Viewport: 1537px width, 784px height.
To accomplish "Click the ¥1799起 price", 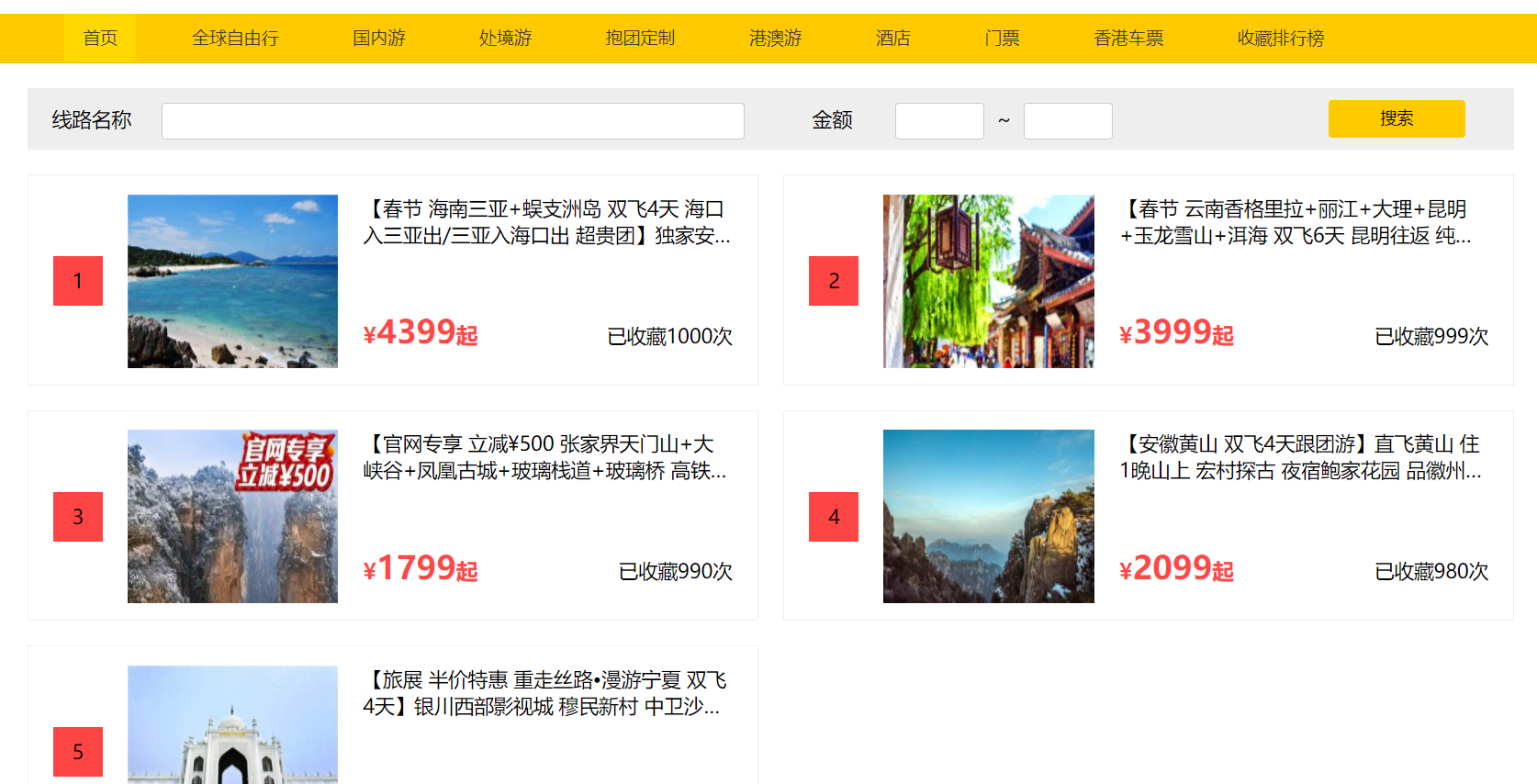I will tap(421, 568).
